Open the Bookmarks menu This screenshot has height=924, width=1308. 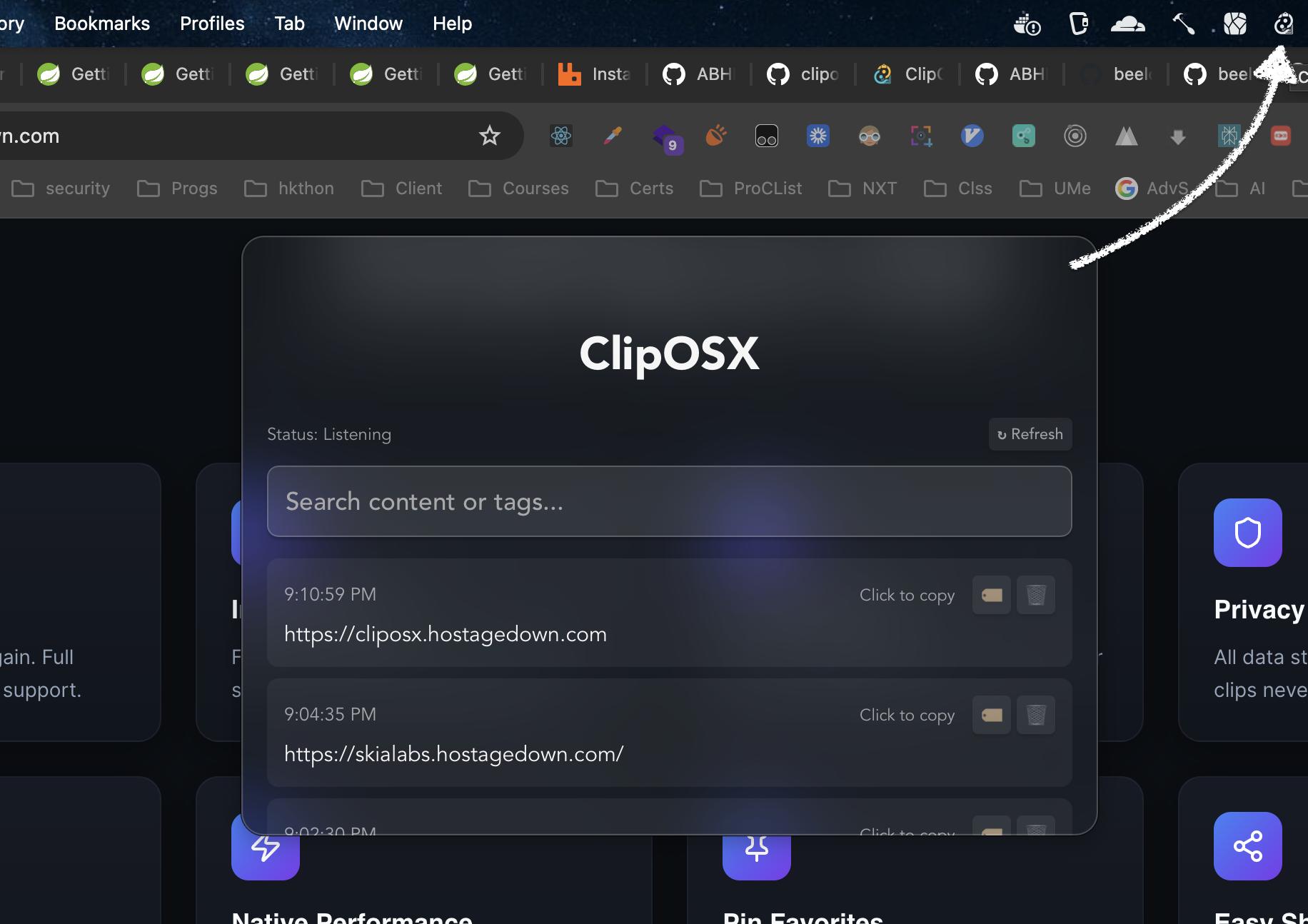102,24
